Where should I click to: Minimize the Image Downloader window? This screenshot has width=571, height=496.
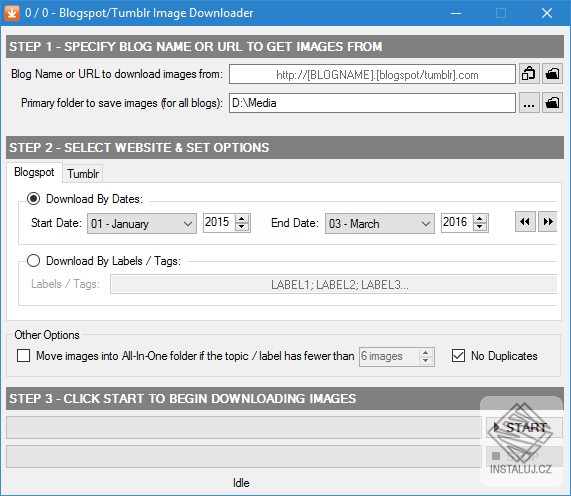click(456, 13)
